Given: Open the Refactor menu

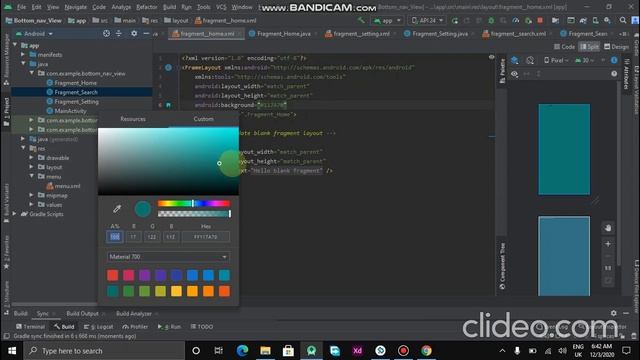Looking at the screenshot, I should click(147, 7).
